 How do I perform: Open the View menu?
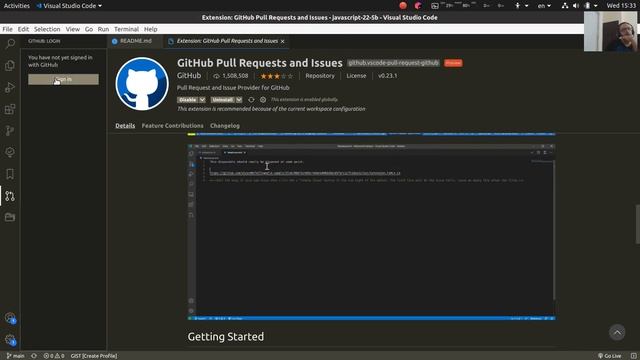[x=73, y=29]
